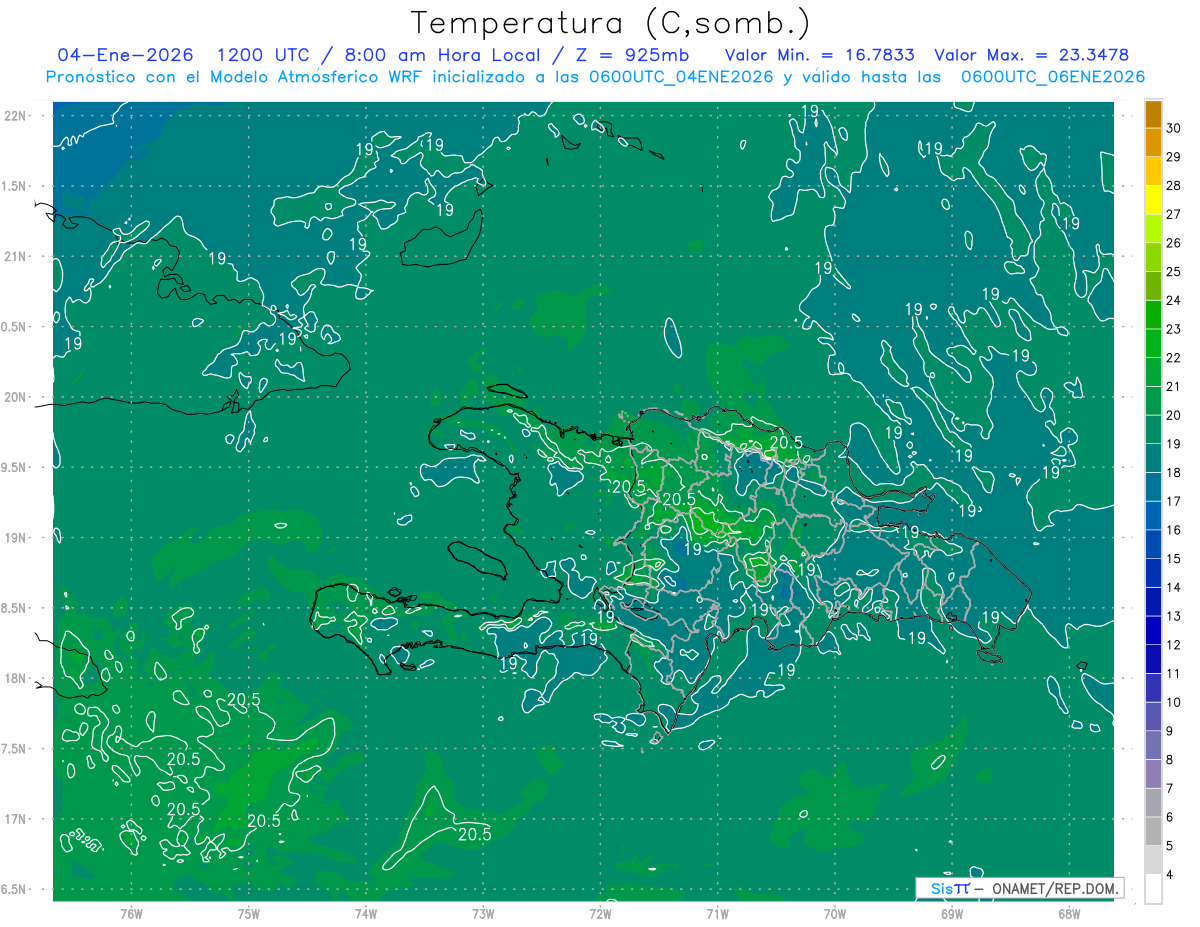Image resolution: width=1200 pixels, height=927 pixels.
Task: Click the "76W" longitude axis label
Action: (131, 914)
